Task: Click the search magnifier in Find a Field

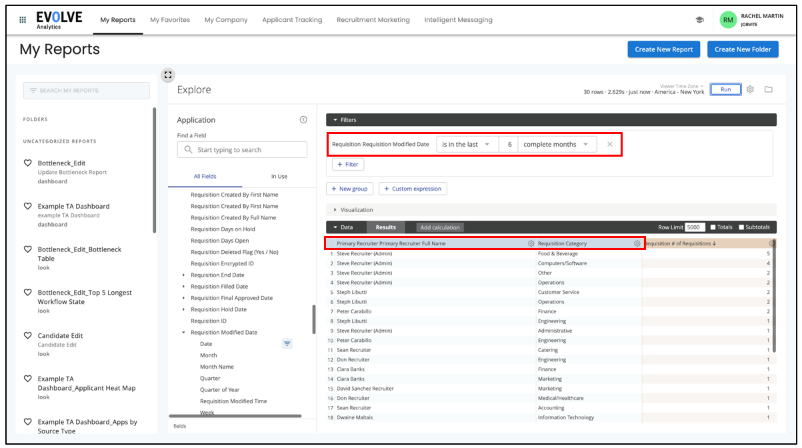Action: 188,149
